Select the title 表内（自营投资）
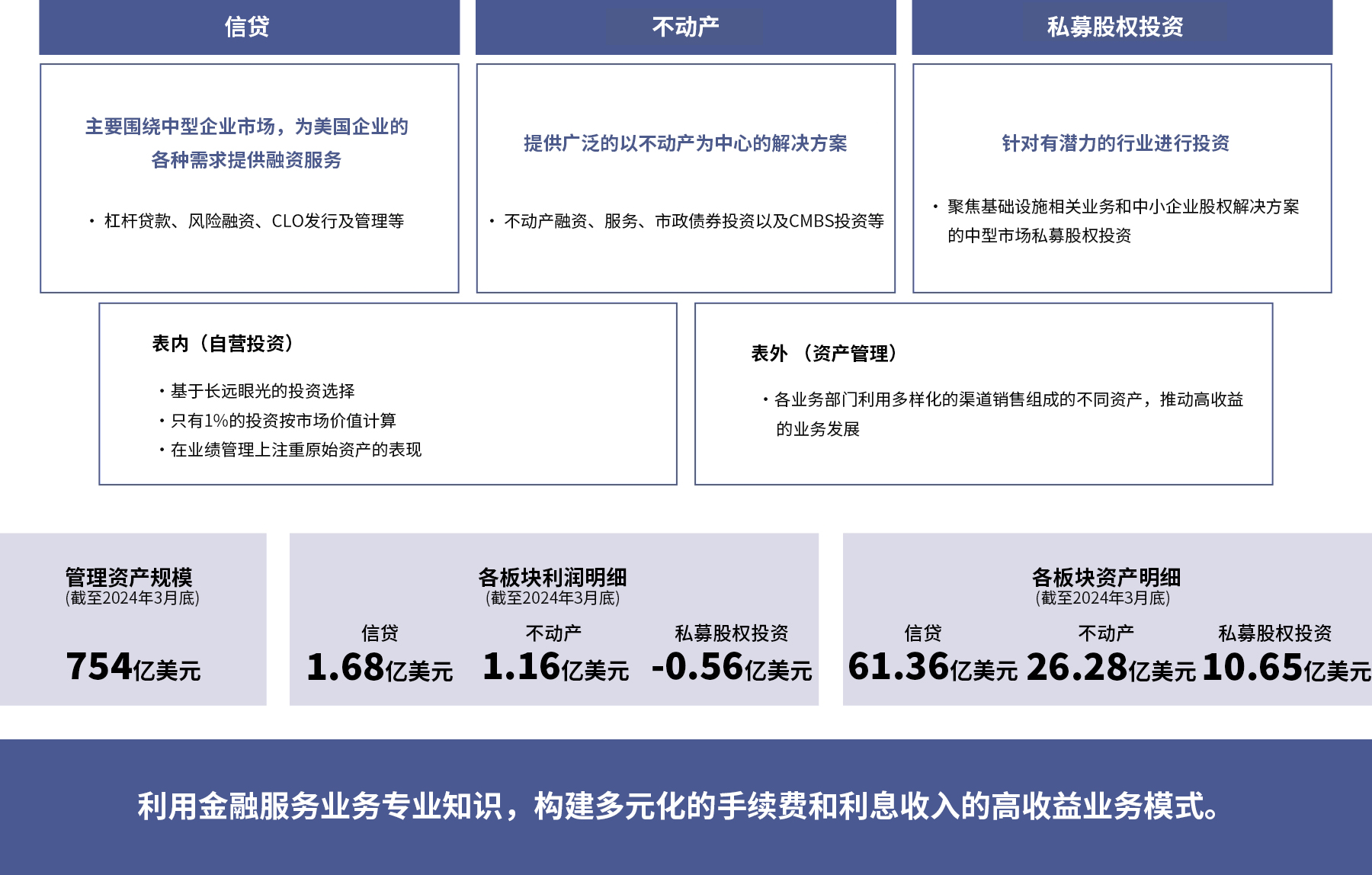 coord(223,344)
